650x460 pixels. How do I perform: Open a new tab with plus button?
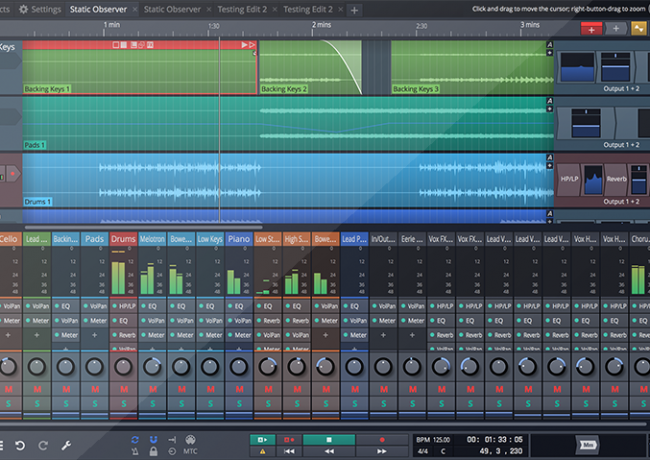(354, 9)
